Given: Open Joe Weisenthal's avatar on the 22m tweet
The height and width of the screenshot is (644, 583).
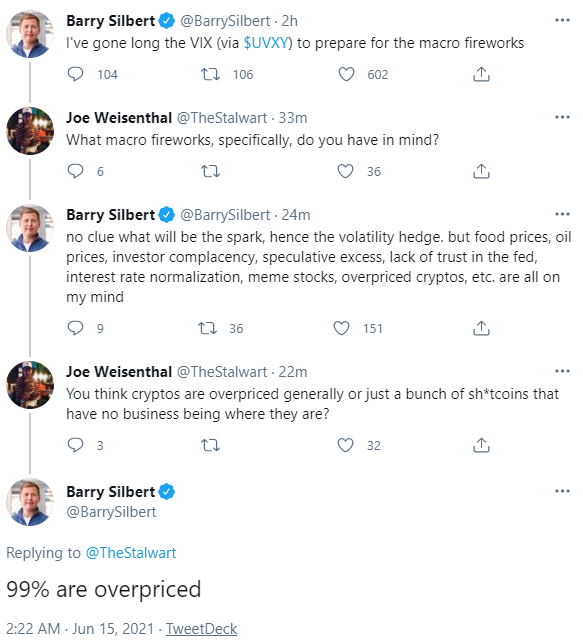Looking at the screenshot, I should coord(30,385).
